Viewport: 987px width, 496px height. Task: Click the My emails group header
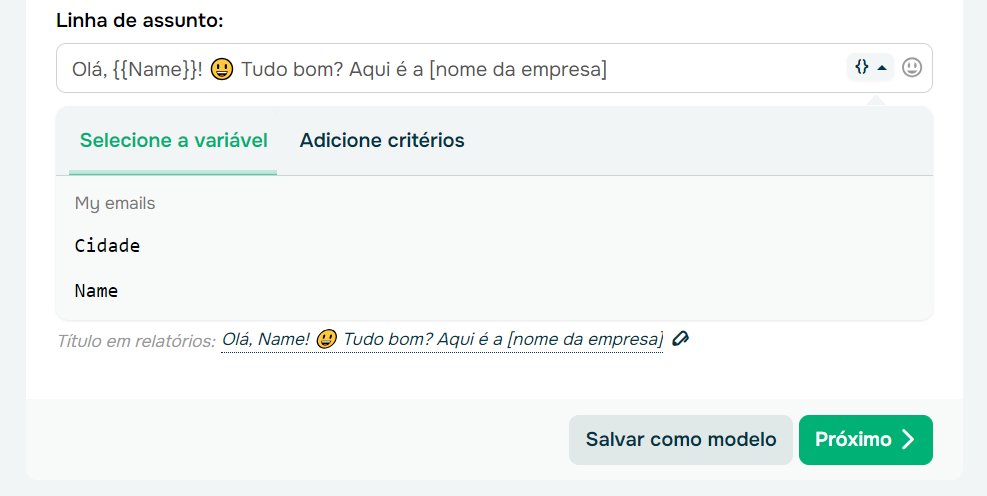115,204
